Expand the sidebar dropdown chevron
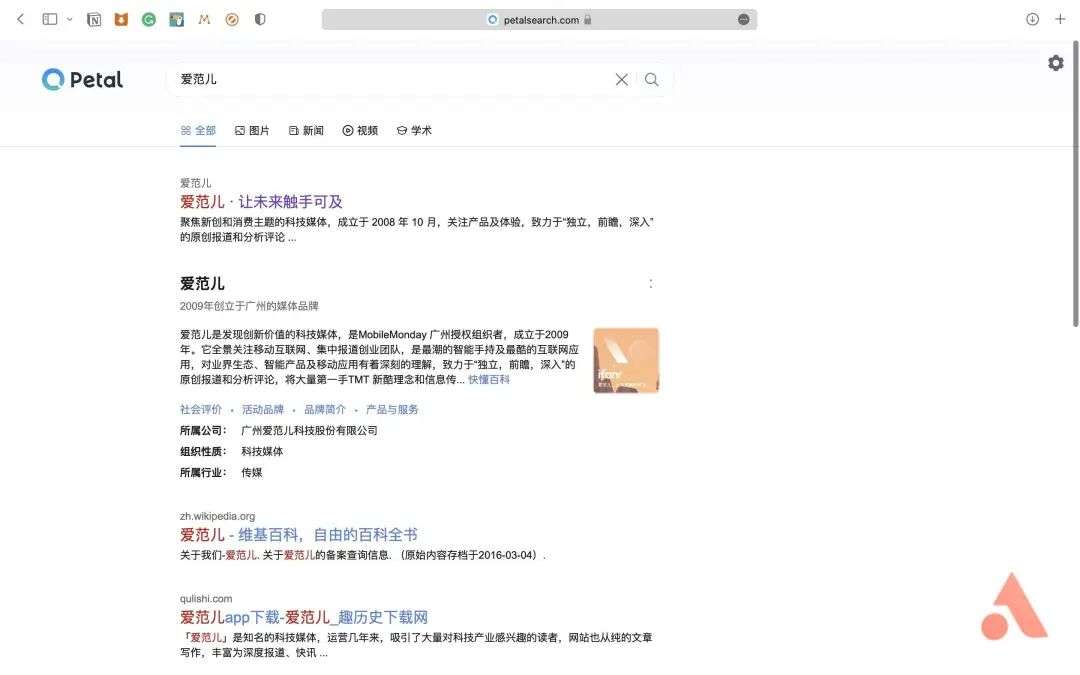 [x=70, y=19]
